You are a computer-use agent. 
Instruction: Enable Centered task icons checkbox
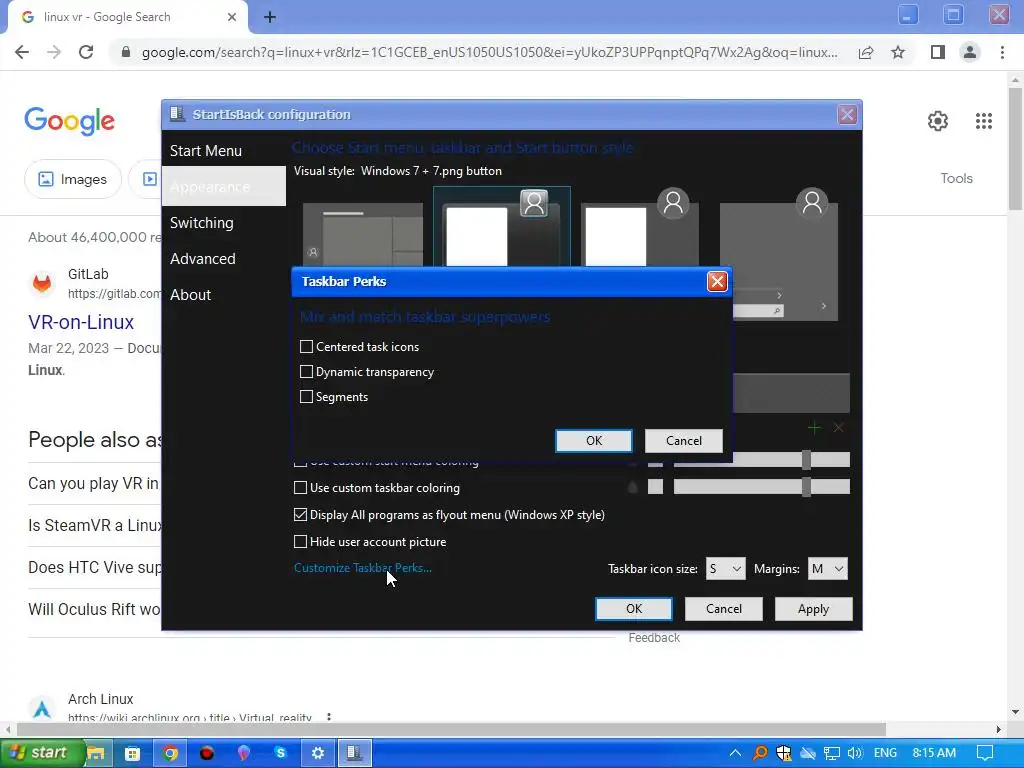(306, 347)
